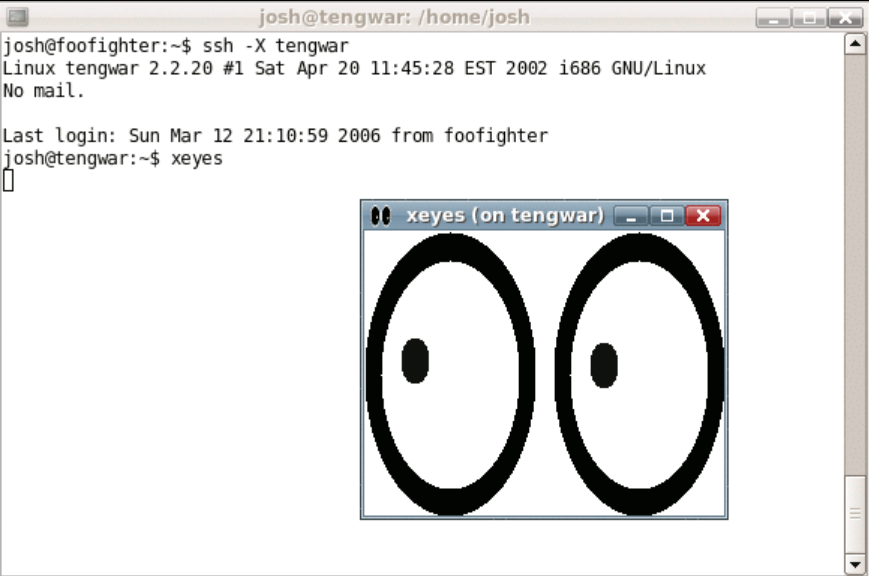Close the josh@tengwar terminal window
The height and width of the screenshot is (576, 869).
point(845,17)
